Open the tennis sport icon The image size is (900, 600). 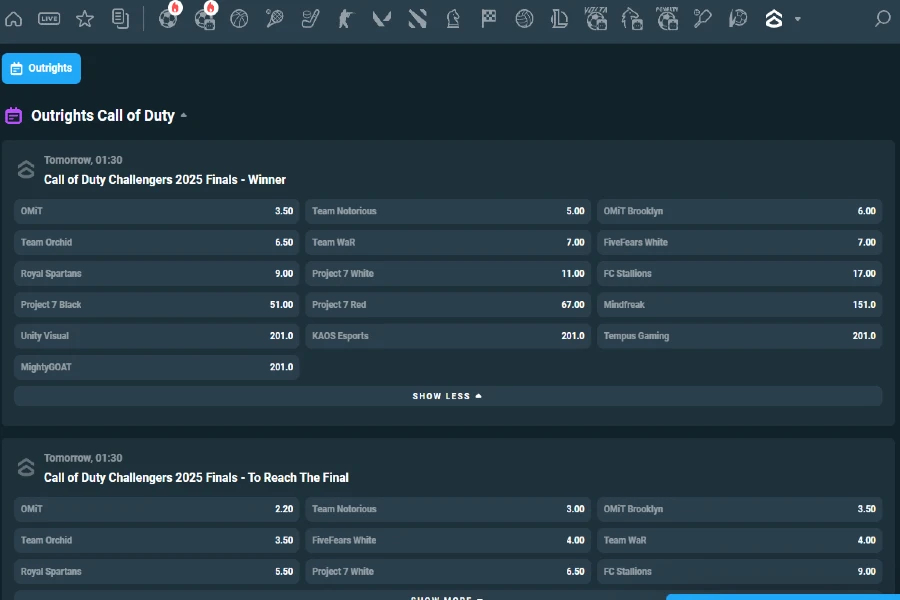pyautogui.click(x=274, y=18)
